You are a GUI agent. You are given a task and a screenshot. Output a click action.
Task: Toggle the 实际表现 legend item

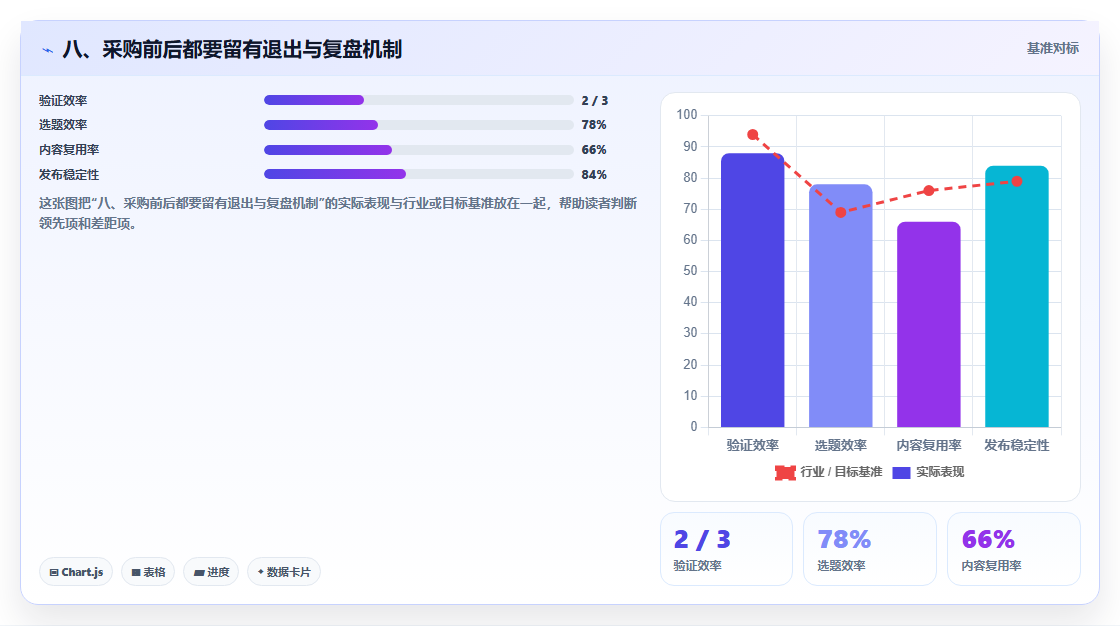pos(929,472)
